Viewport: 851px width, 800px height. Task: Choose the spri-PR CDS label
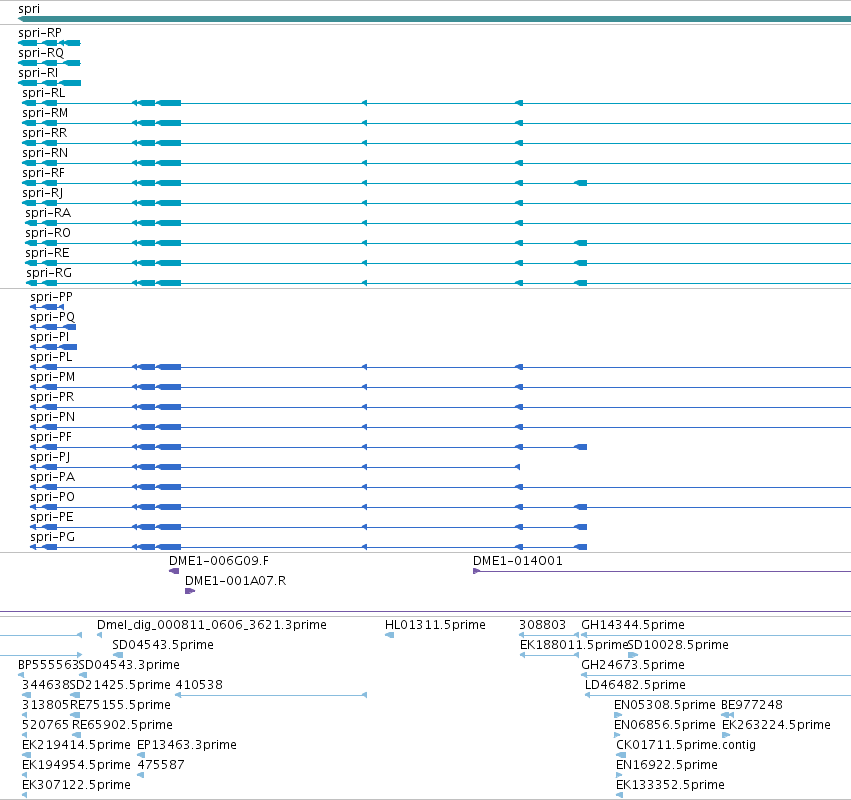point(52,397)
